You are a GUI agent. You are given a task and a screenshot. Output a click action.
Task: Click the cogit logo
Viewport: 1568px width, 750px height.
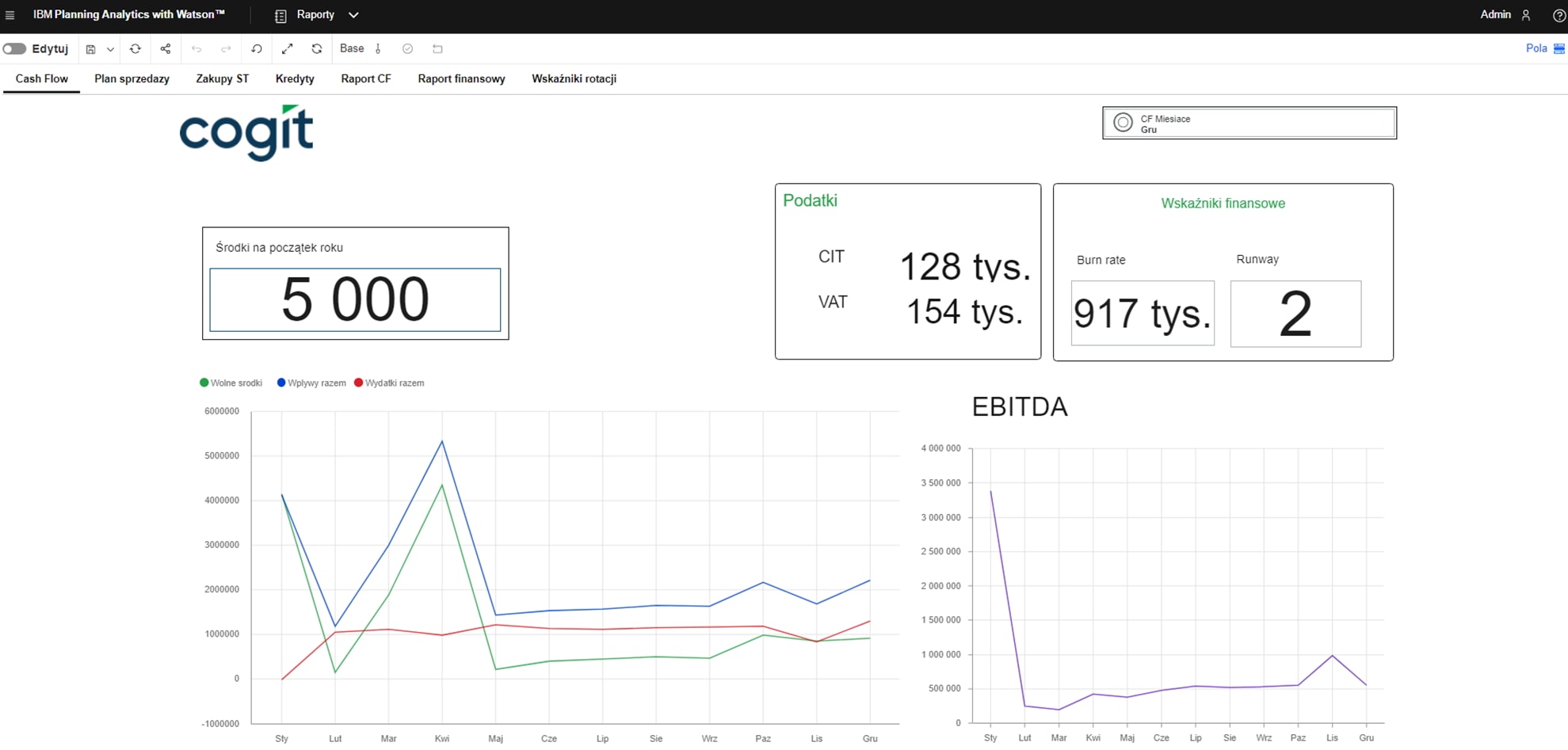pyautogui.click(x=246, y=133)
